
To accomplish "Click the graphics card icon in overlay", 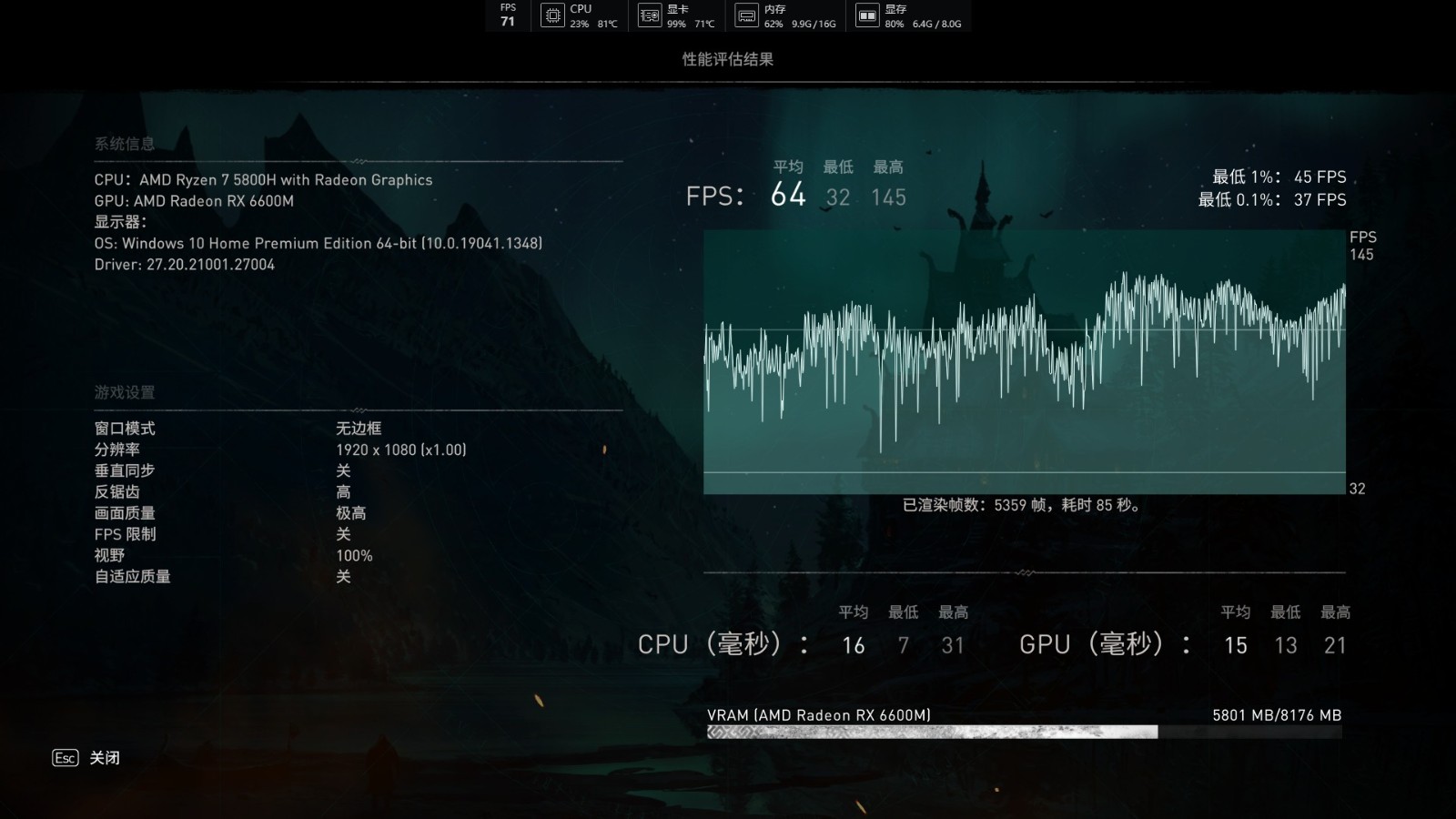I will (650, 15).
